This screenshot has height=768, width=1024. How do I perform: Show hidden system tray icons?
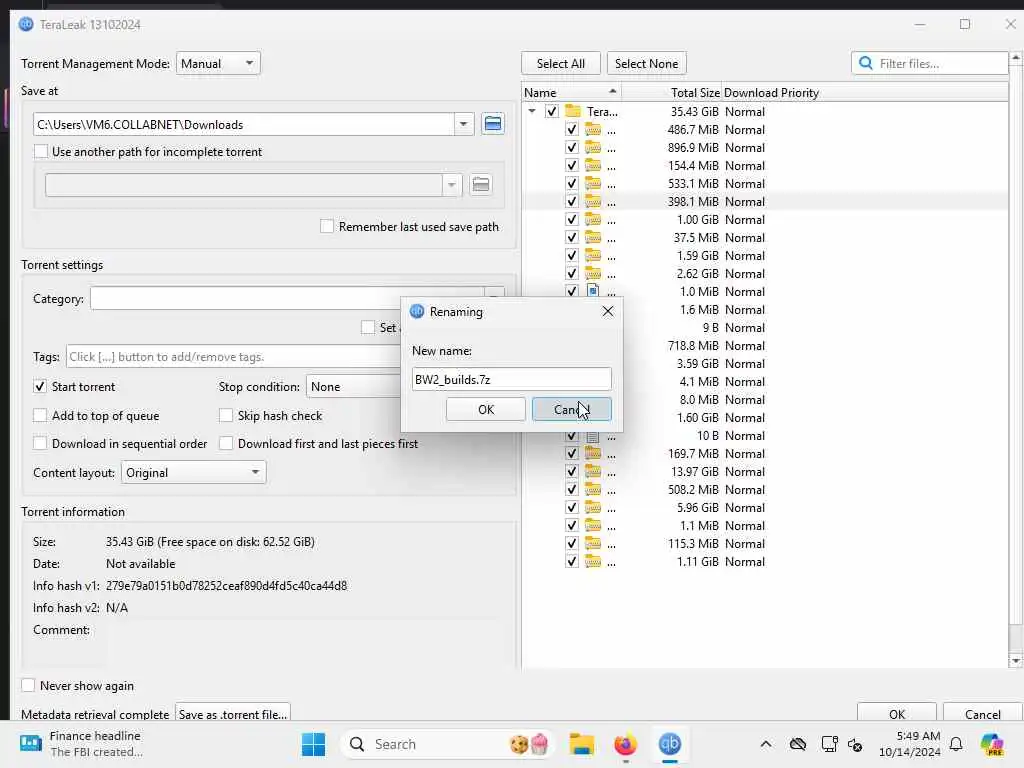765,744
